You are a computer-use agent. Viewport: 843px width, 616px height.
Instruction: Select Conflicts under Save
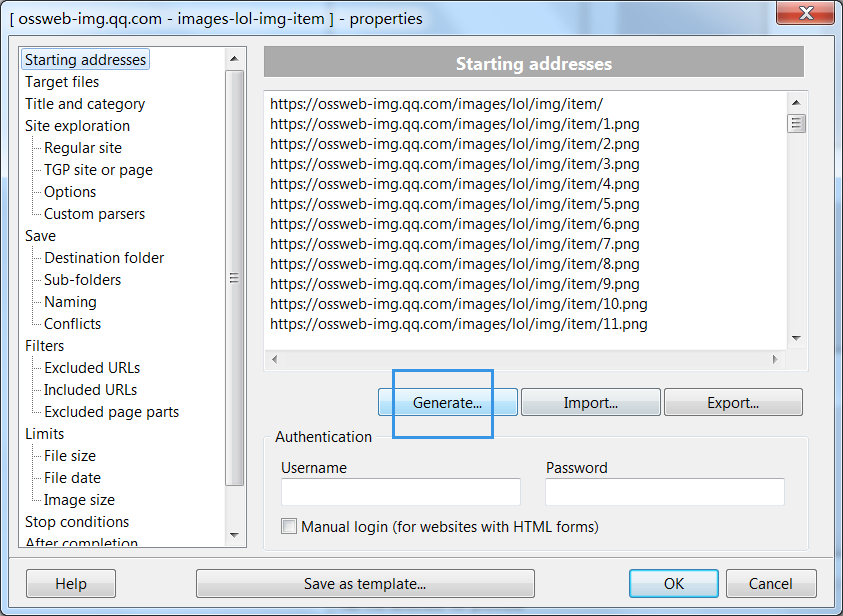(x=72, y=324)
